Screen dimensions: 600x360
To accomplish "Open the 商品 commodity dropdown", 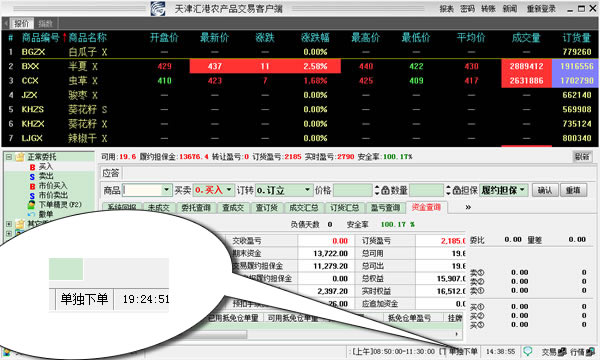I will click(x=166, y=190).
